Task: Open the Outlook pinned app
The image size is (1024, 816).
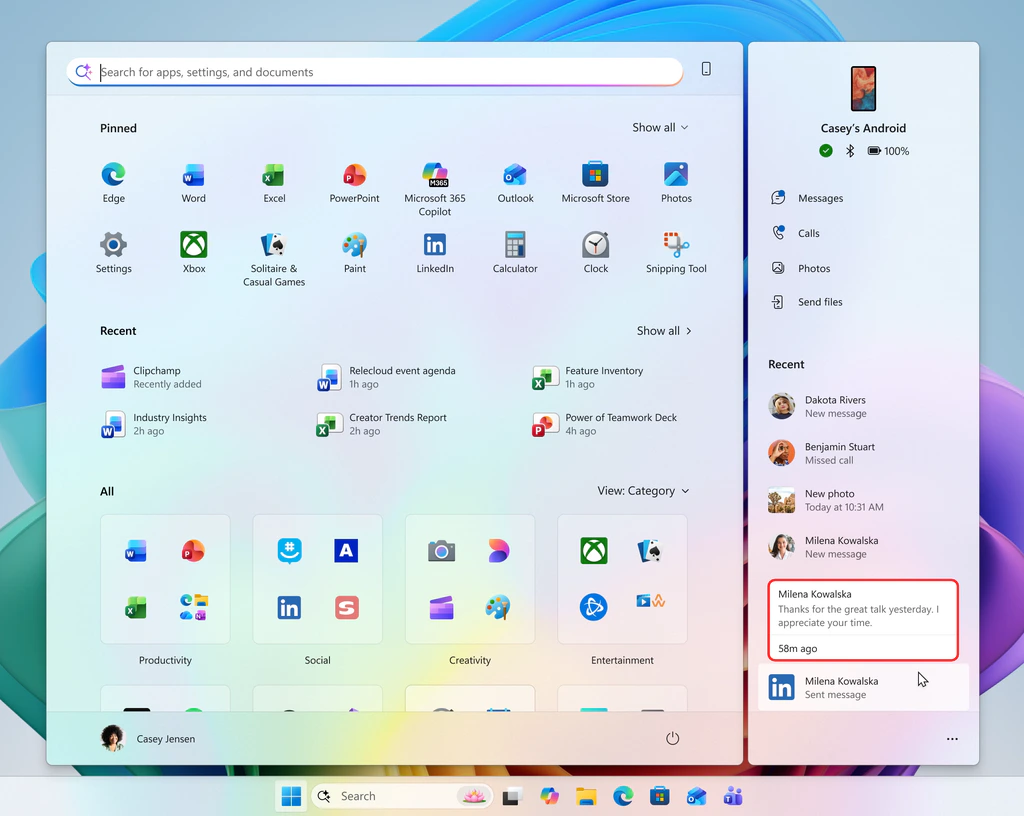Action: (x=515, y=183)
